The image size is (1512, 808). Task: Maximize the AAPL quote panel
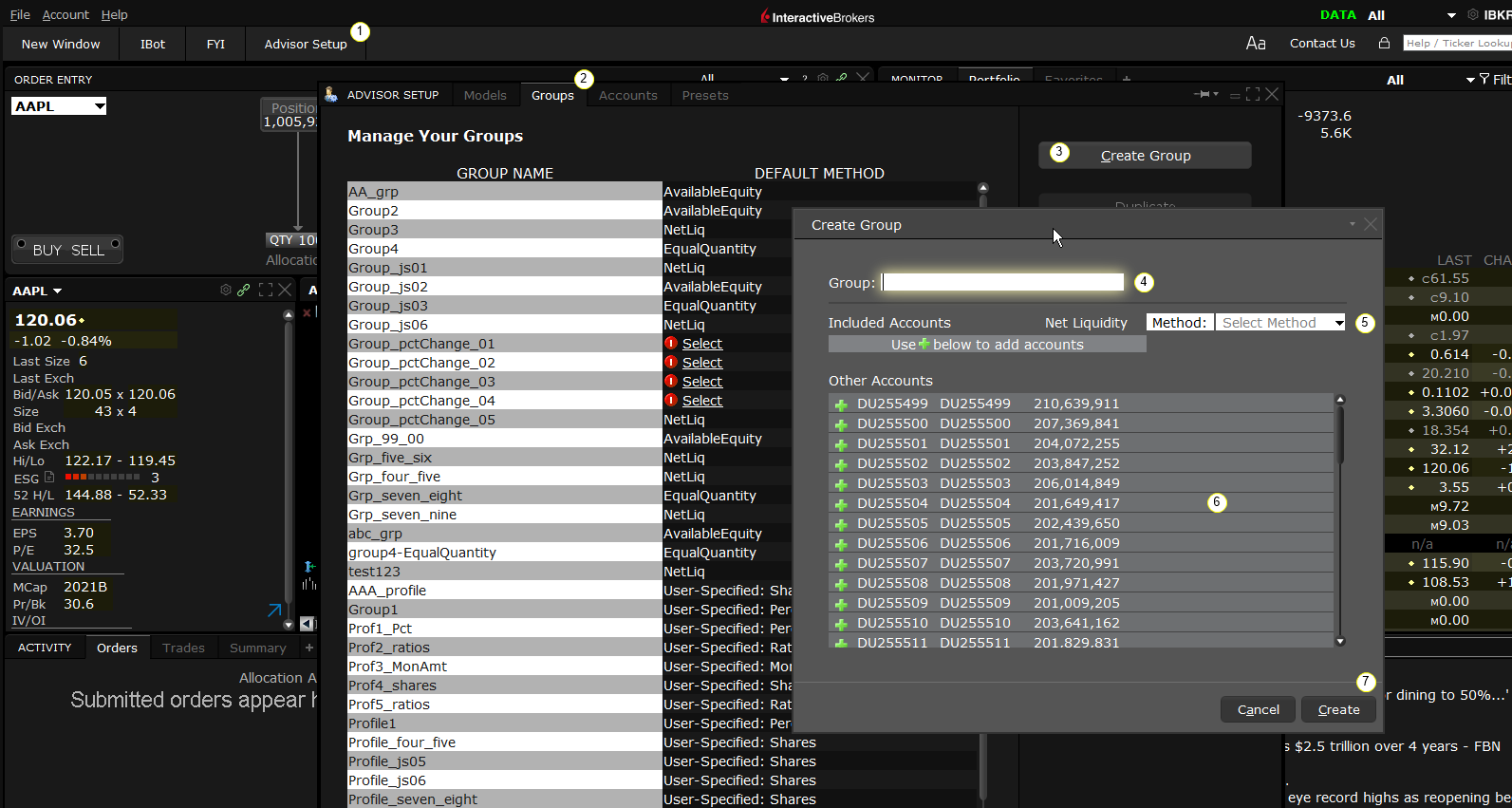click(x=266, y=290)
